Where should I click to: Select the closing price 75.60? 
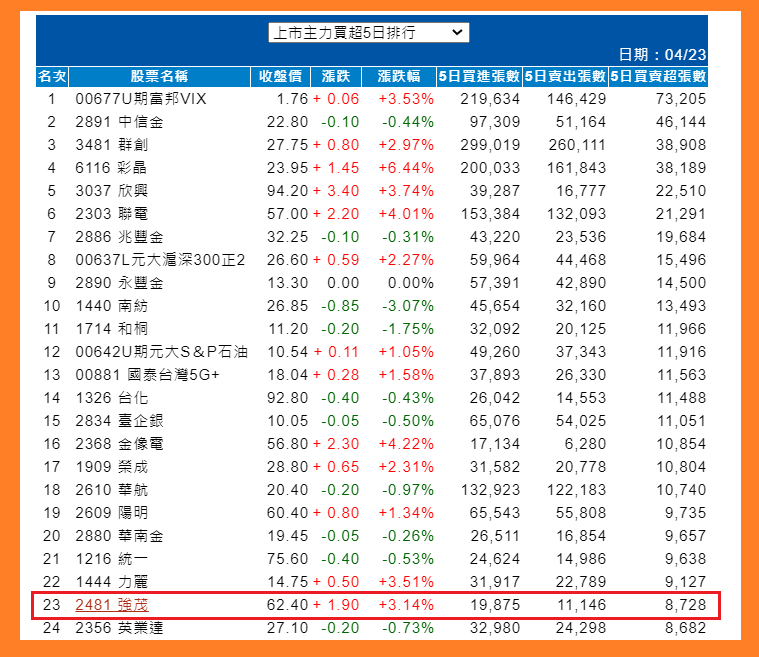click(x=287, y=559)
